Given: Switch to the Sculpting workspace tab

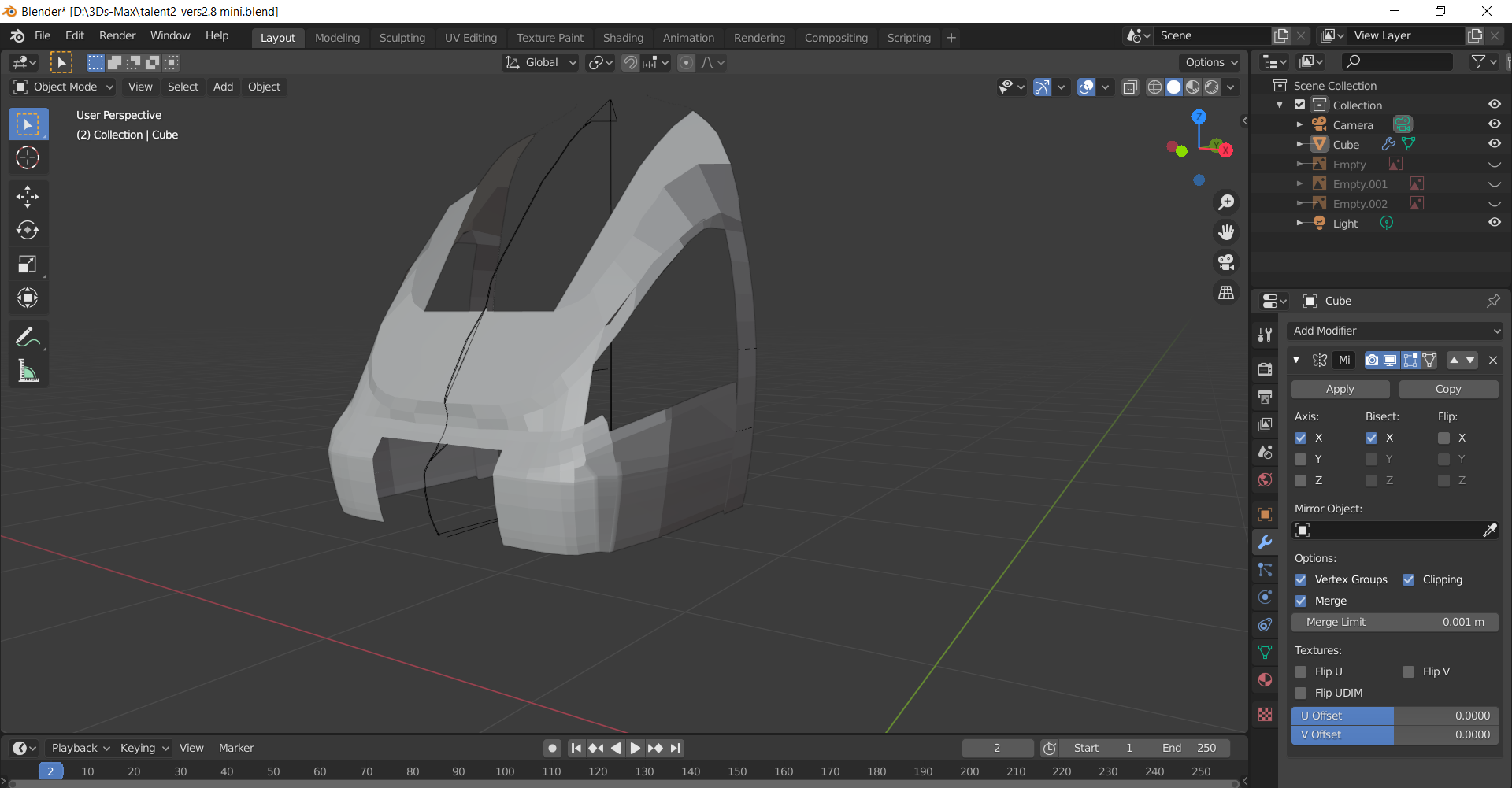Looking at the screenshot, I should (x=402, y=38).
